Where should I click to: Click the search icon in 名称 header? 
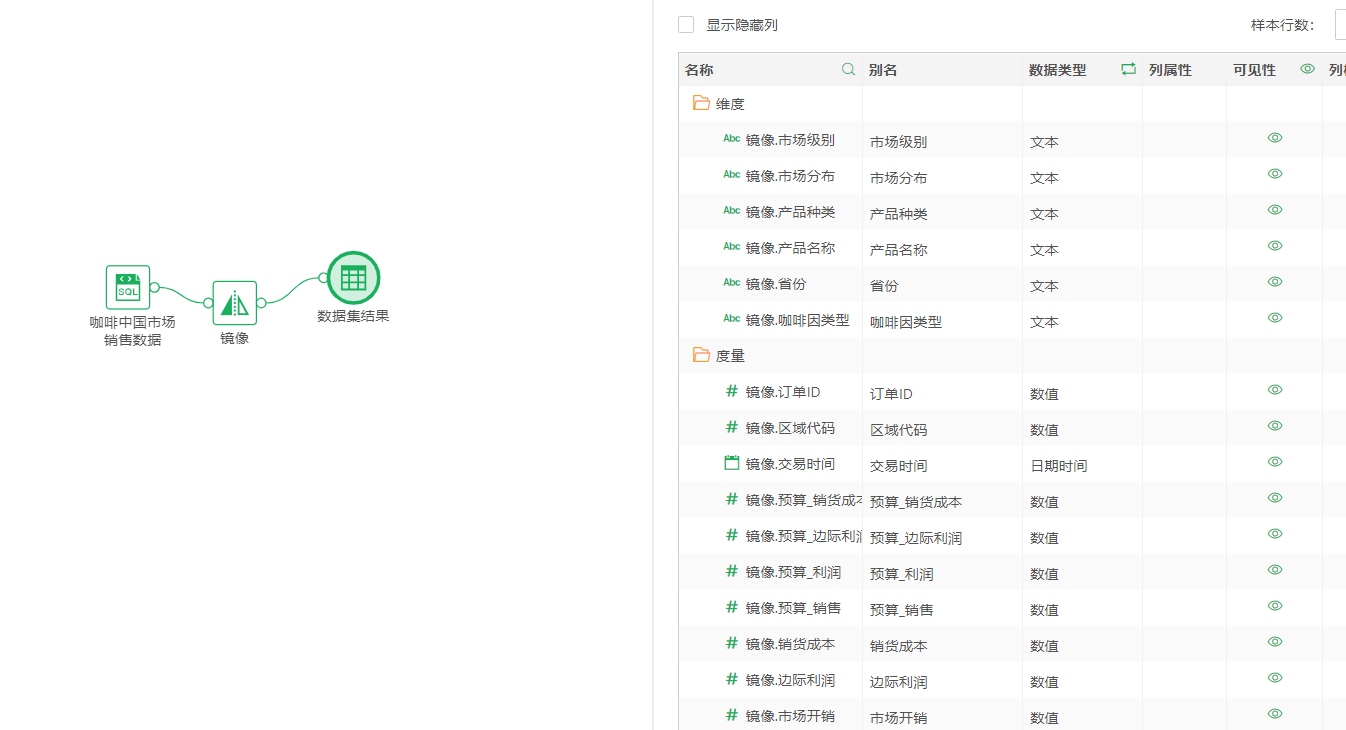[848, 70]
